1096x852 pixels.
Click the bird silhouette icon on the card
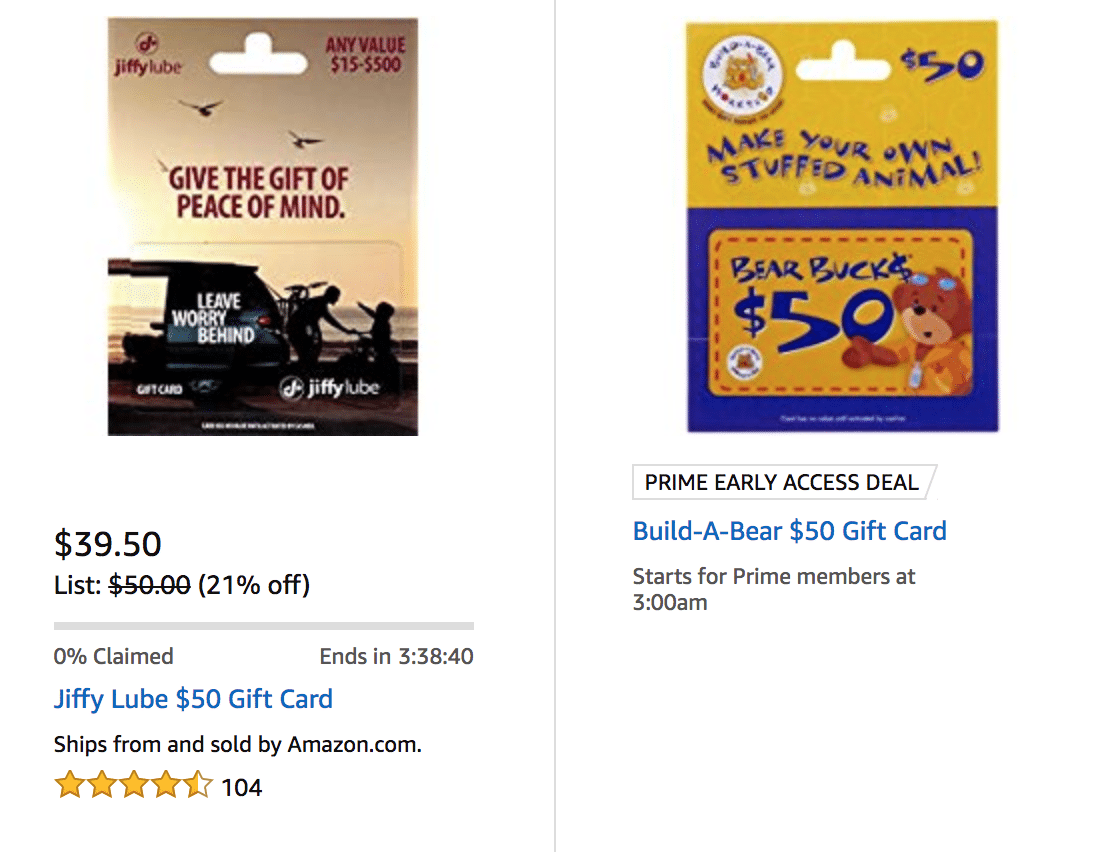tap(203, 107)
